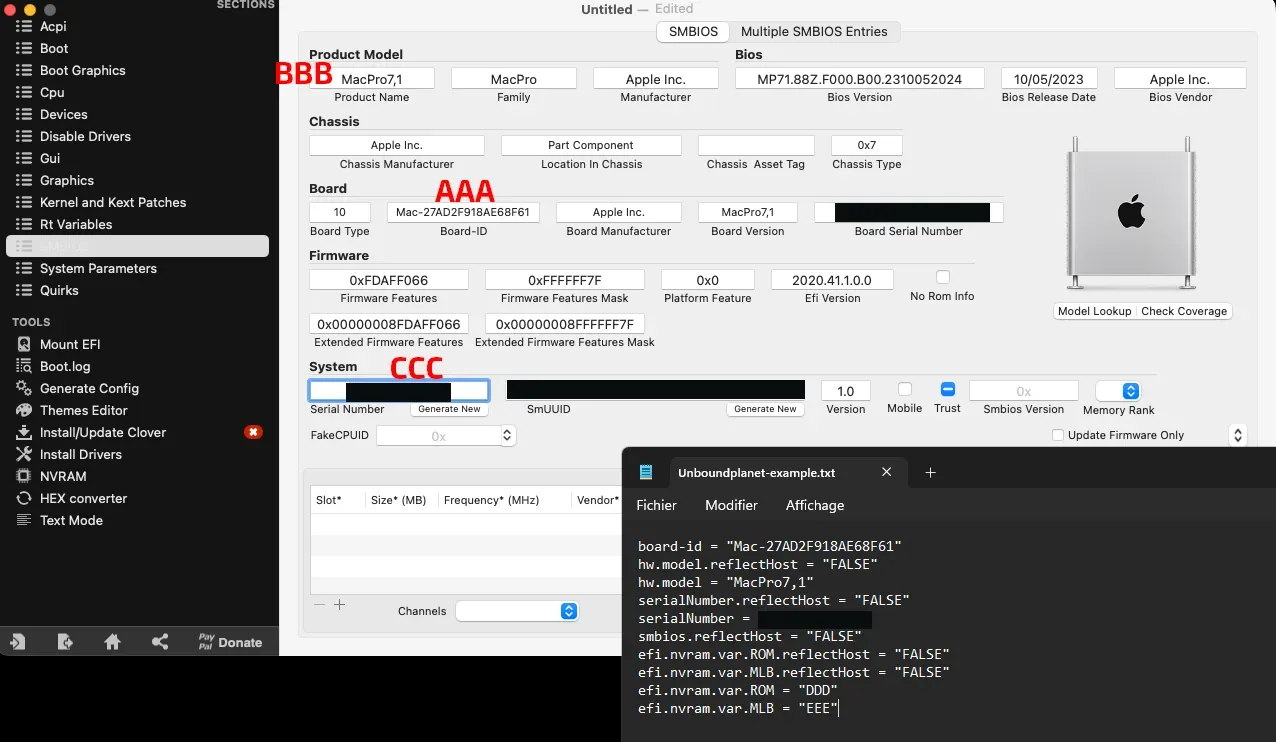Open the Mount EFI tool

70,344
